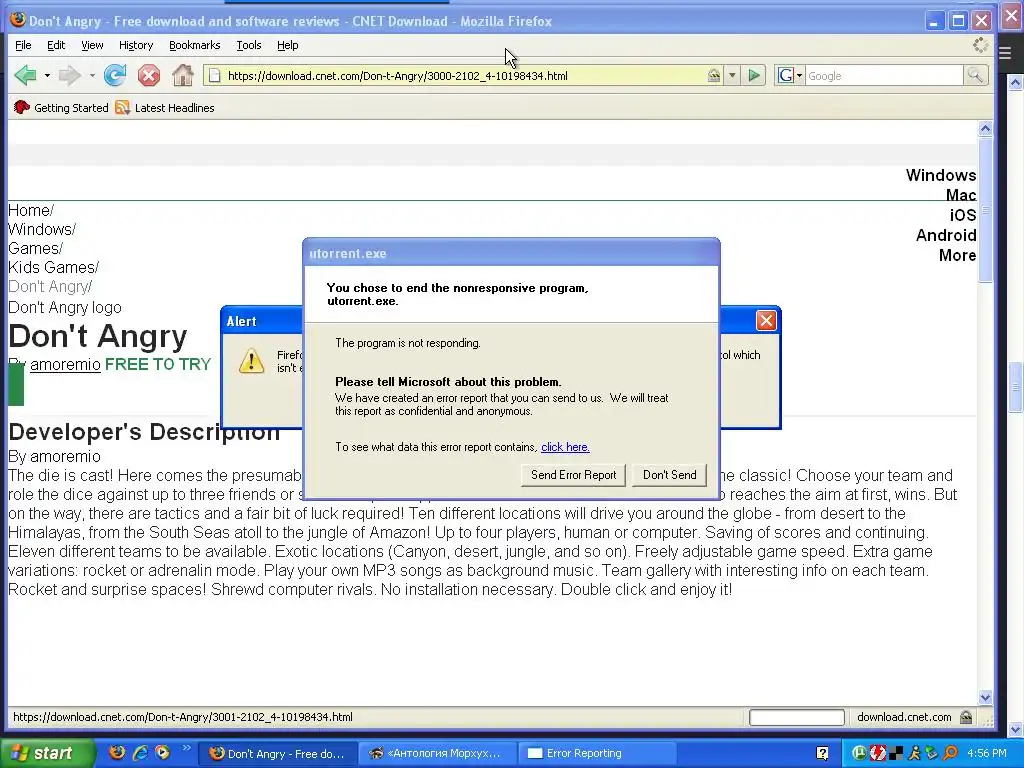Click the help question mark icon in taskbar
This screenshot has height=768, width=1024.
(x=822, y=754)
